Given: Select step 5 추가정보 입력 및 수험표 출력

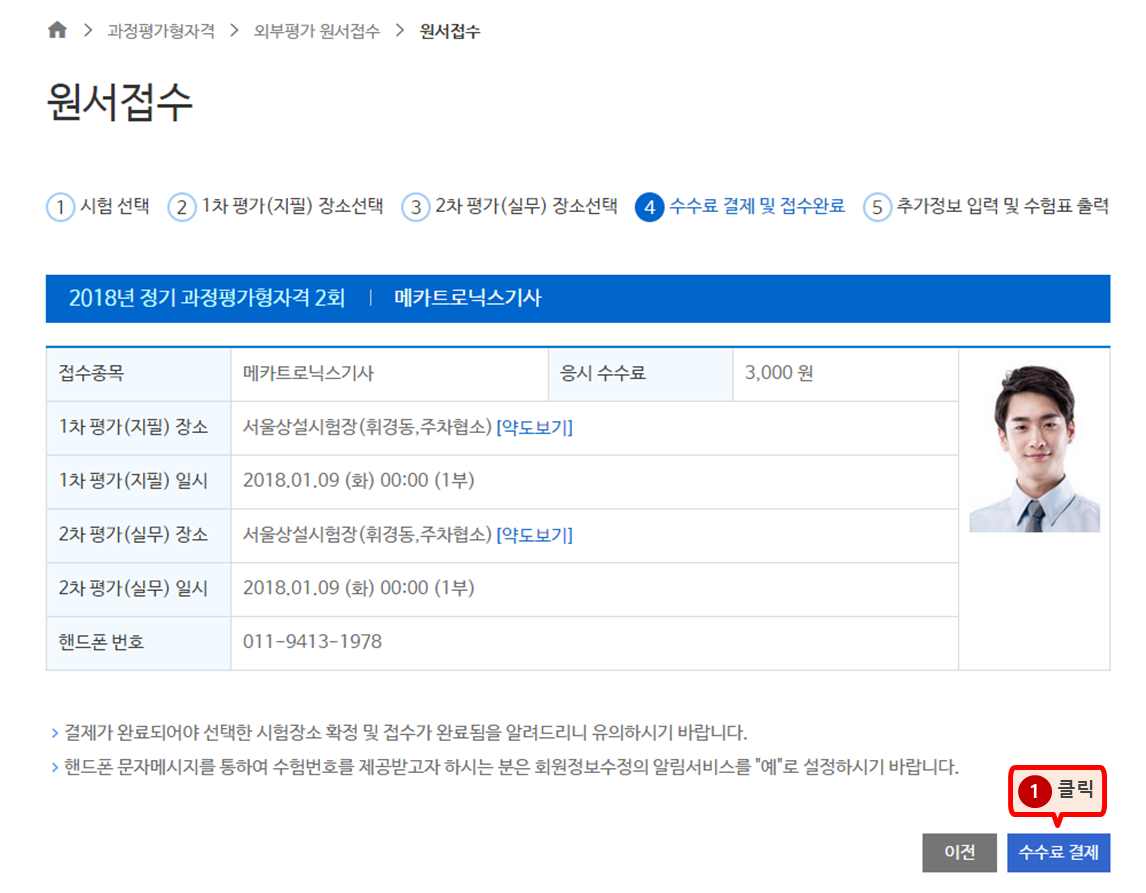Looking at the screenshot, I should tap(986, 207).
